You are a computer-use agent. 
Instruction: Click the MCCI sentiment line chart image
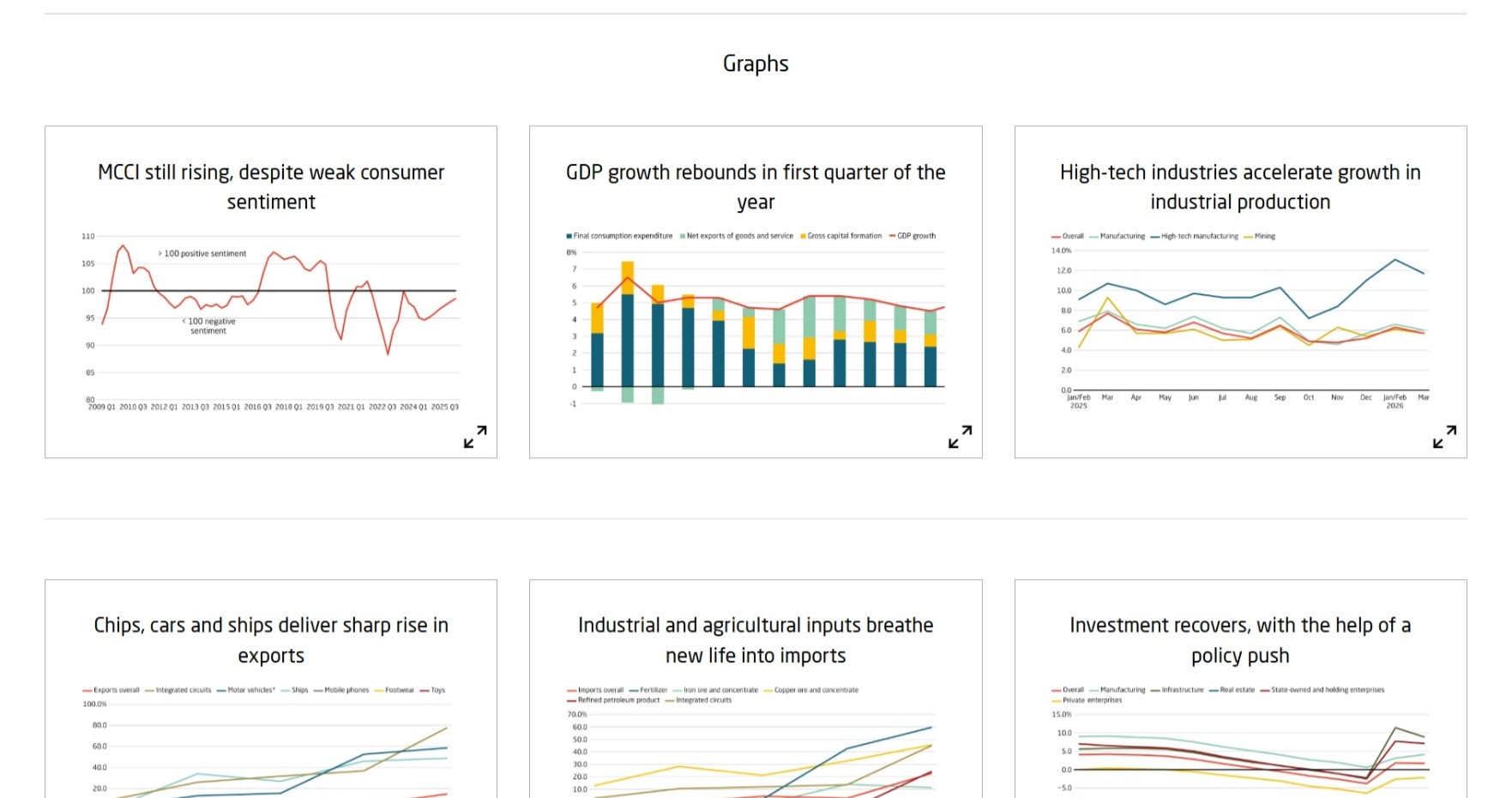271,322
